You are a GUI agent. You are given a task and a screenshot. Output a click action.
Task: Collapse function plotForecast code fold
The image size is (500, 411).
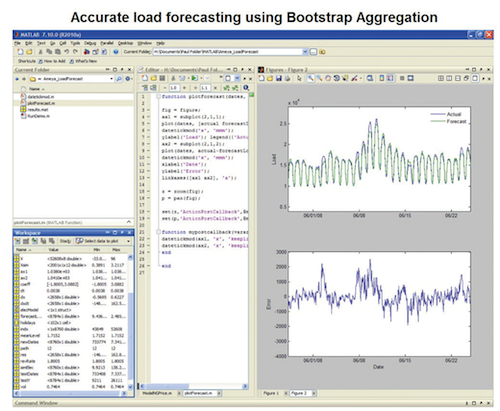tap(158, 96)
